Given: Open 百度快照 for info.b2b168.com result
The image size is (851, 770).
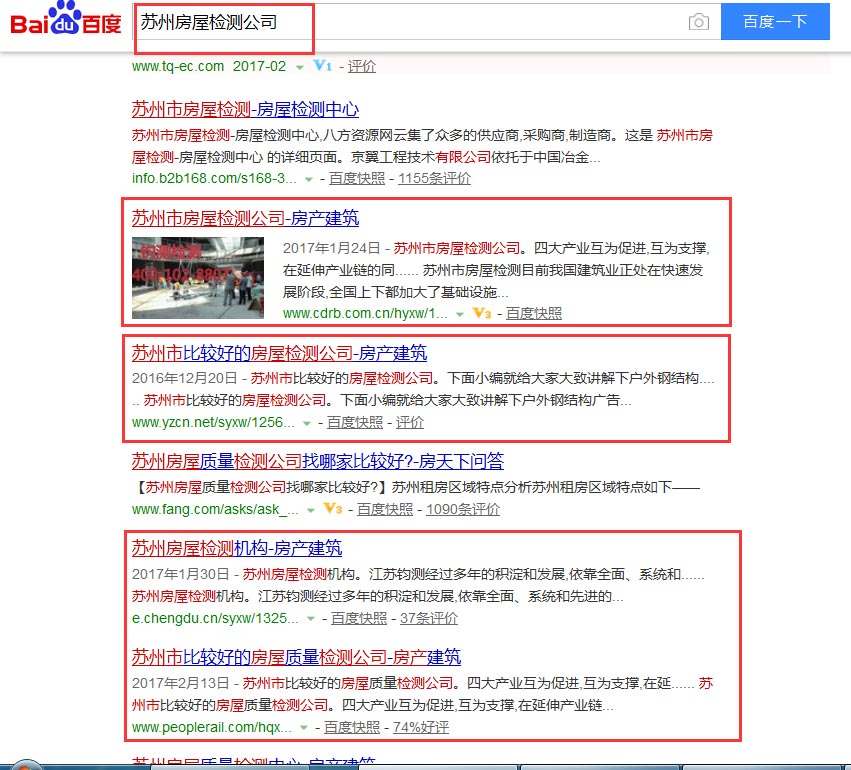Looking at the screenshot, I should tap(357, 178).
